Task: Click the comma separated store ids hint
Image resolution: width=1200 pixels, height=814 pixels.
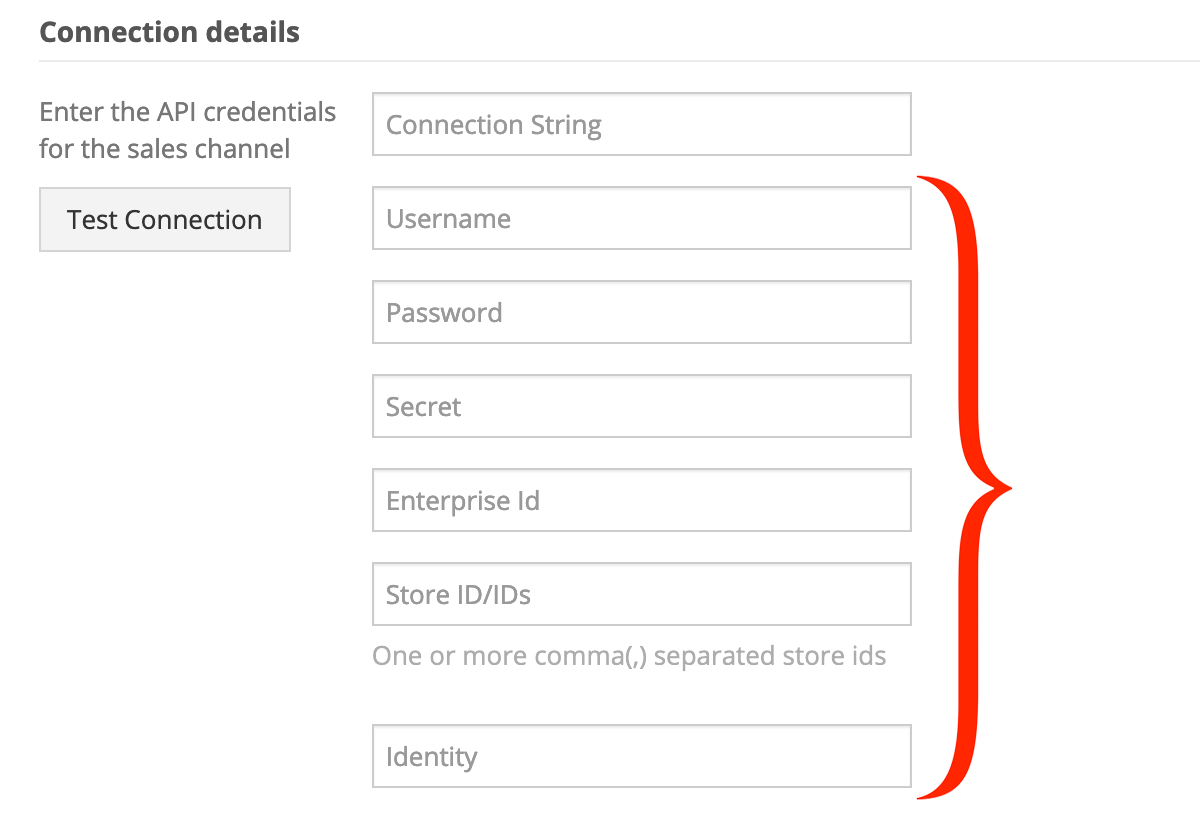Action: click(x=629, y=656)
